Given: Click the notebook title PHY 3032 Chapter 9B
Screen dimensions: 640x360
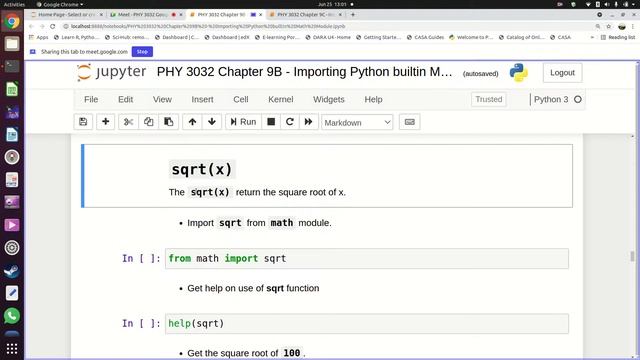Looking at the screenshot, I should (x=304, y=72).
